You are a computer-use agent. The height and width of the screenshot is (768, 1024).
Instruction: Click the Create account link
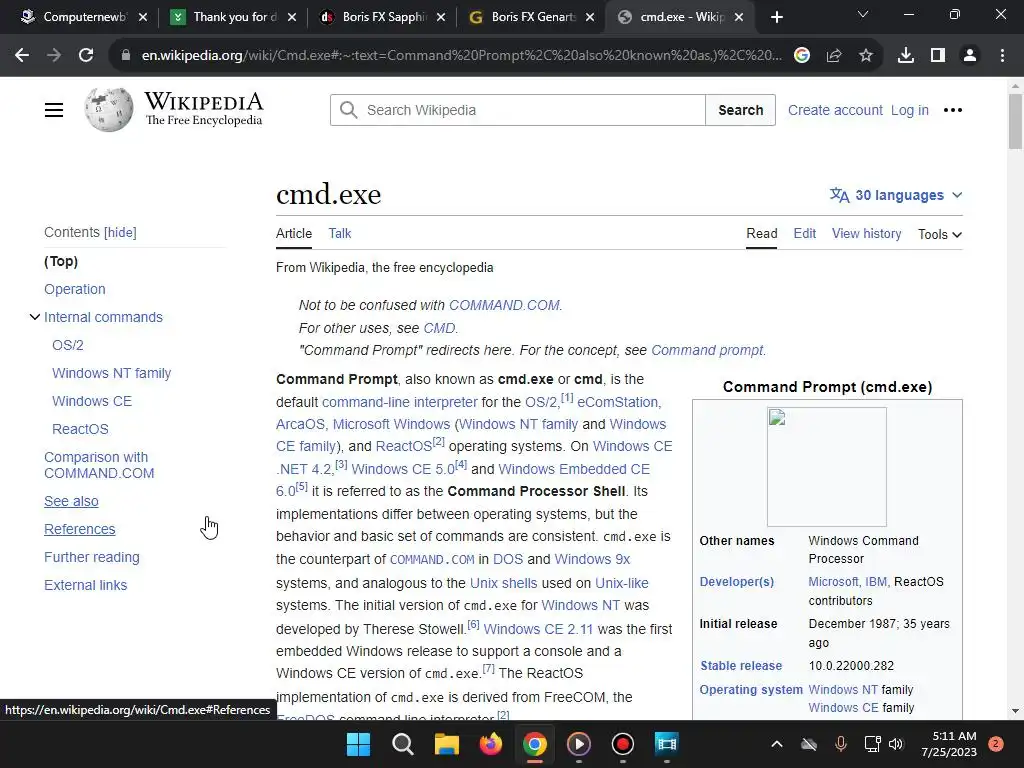click(835, 110)
